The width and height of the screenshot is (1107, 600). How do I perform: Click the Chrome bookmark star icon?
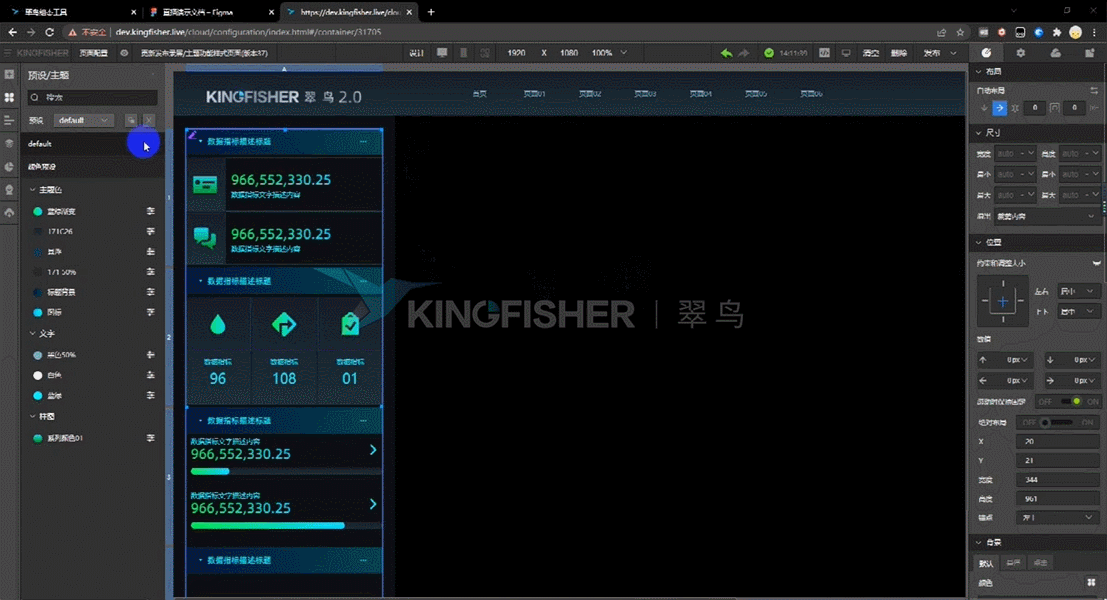(960, 32)
